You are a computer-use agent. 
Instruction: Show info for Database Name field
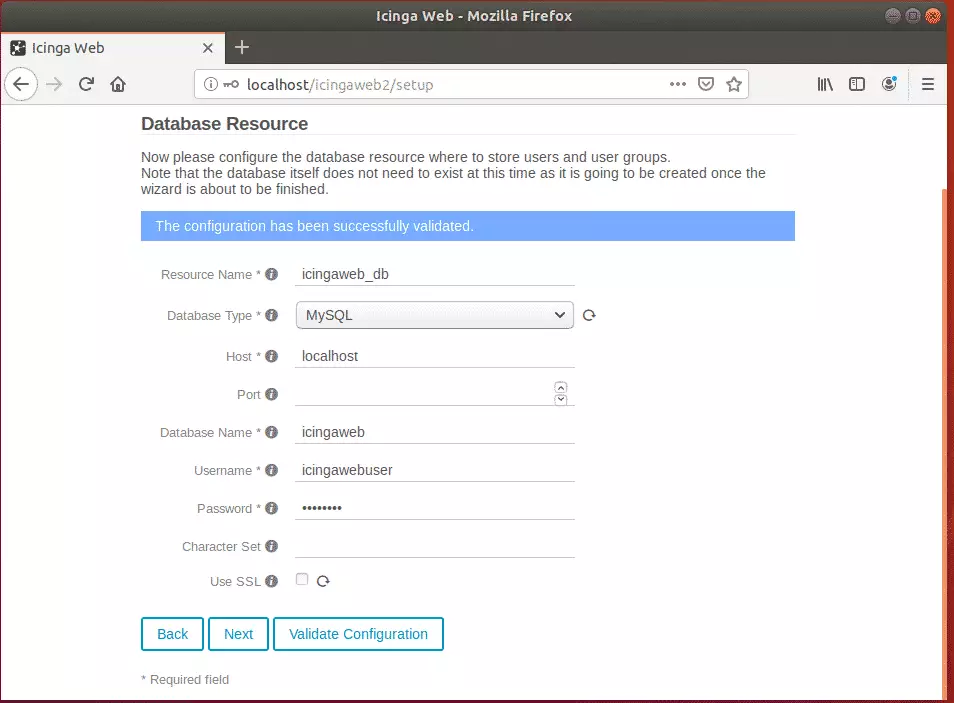click(x=271, y=432)
